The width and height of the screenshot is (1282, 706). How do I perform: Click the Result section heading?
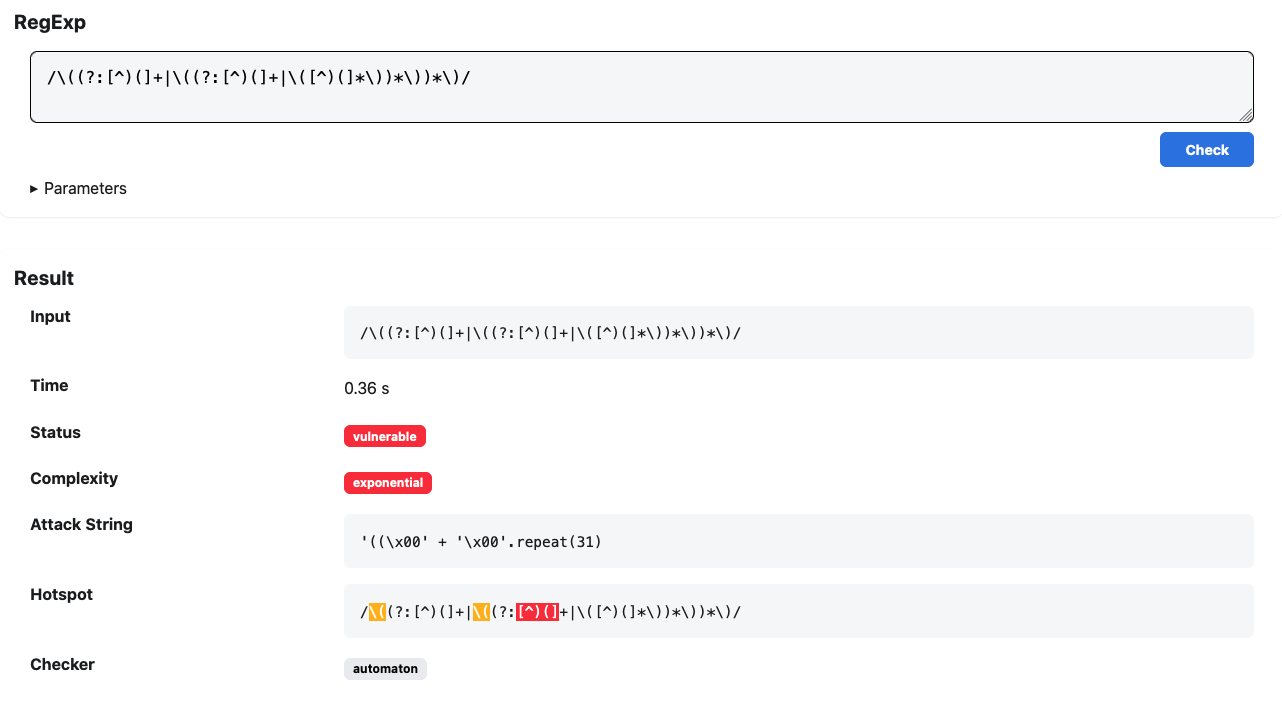[x=43, y=278]
